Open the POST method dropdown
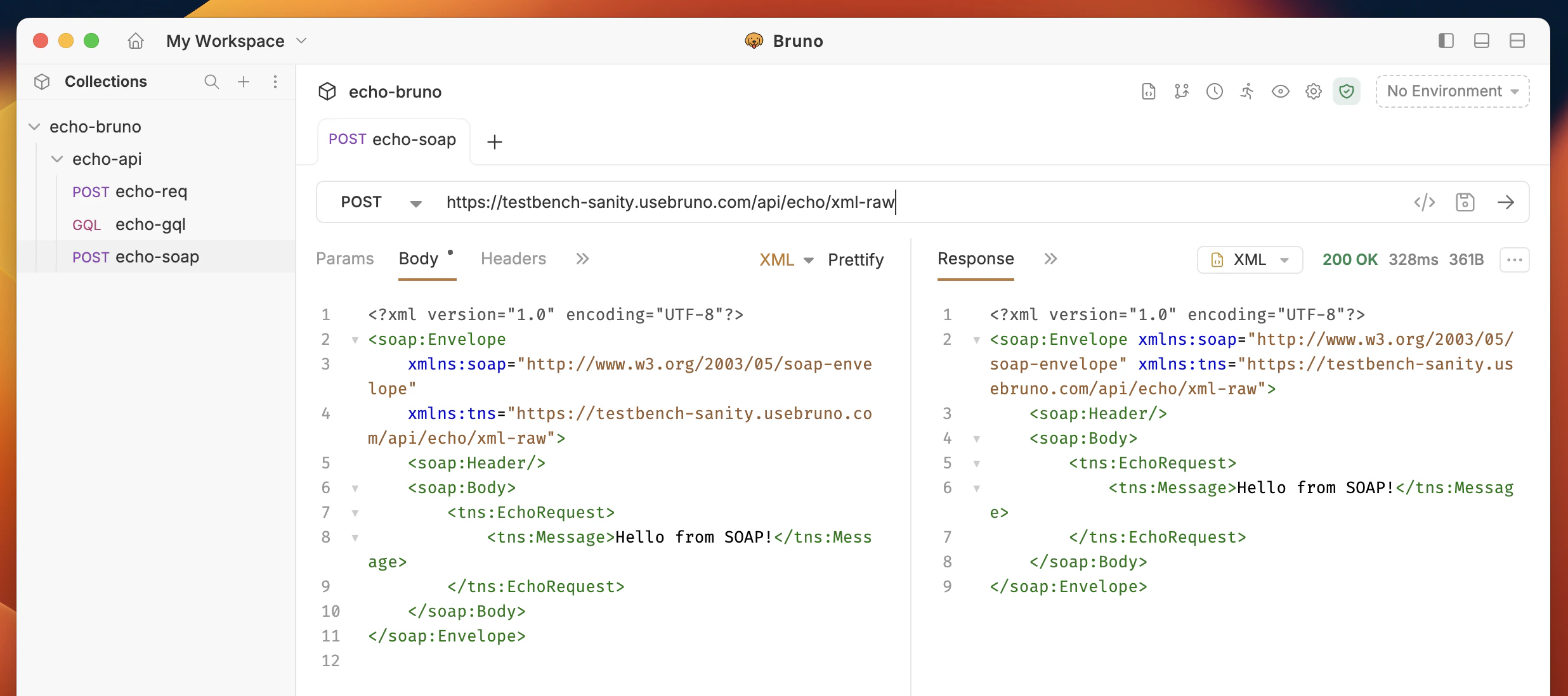The image size is (1568, 696). click(379, 202)
